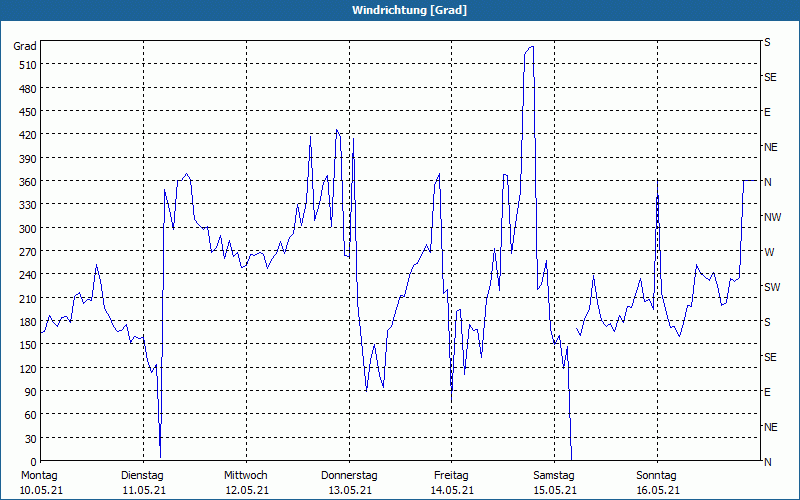Screen dimensions: 800x500
Task: Select the y-axis value 450
Action: click(x=28, y=112)
